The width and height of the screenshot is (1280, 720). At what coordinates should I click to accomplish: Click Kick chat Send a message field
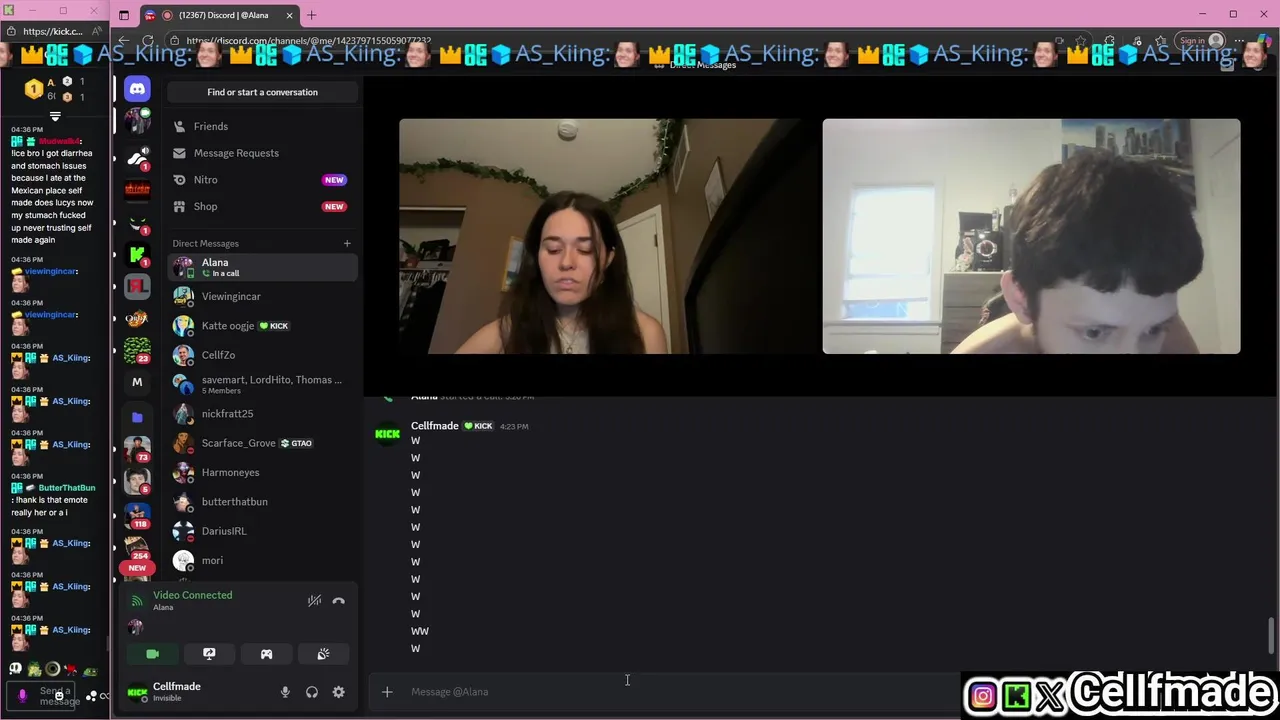(59, 696)
